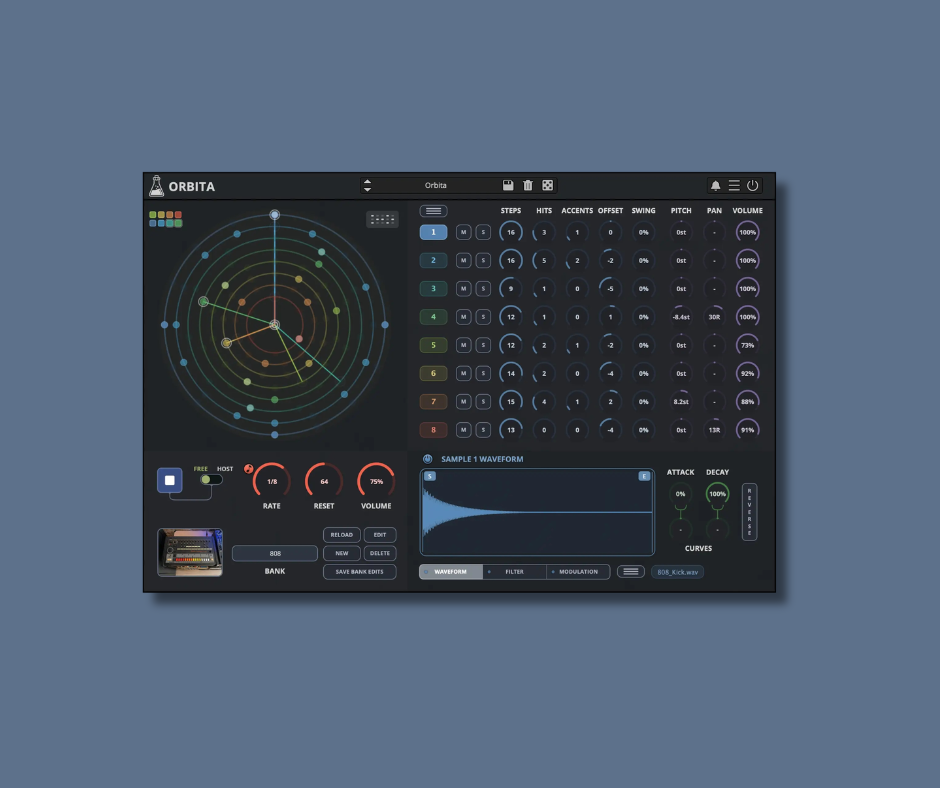The height and width of the screenshot is (788, 940).
Task: Click the Attack knob at 0%
Action: click(x=680, y=494)
